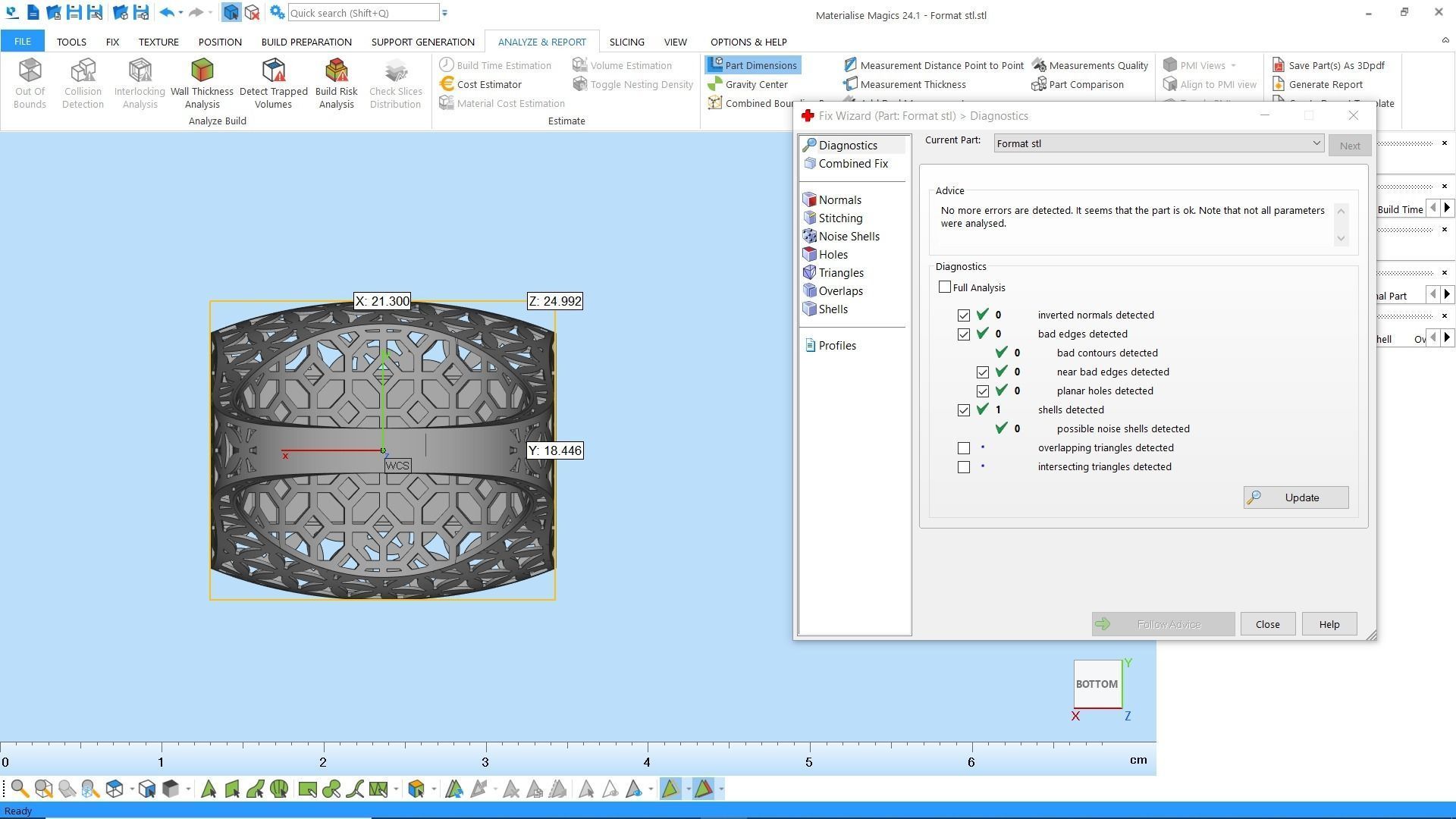Viewport: 1456px width, 819px height.
Task: Enable overlapping triangles detection checkbox
Action: tap(964, 448)
